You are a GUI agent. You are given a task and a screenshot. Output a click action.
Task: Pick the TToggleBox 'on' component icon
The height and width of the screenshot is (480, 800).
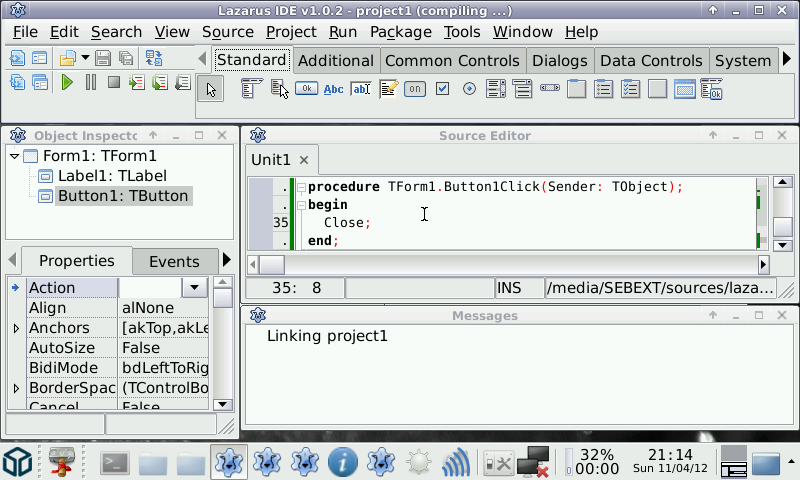(x=415, y=89)
